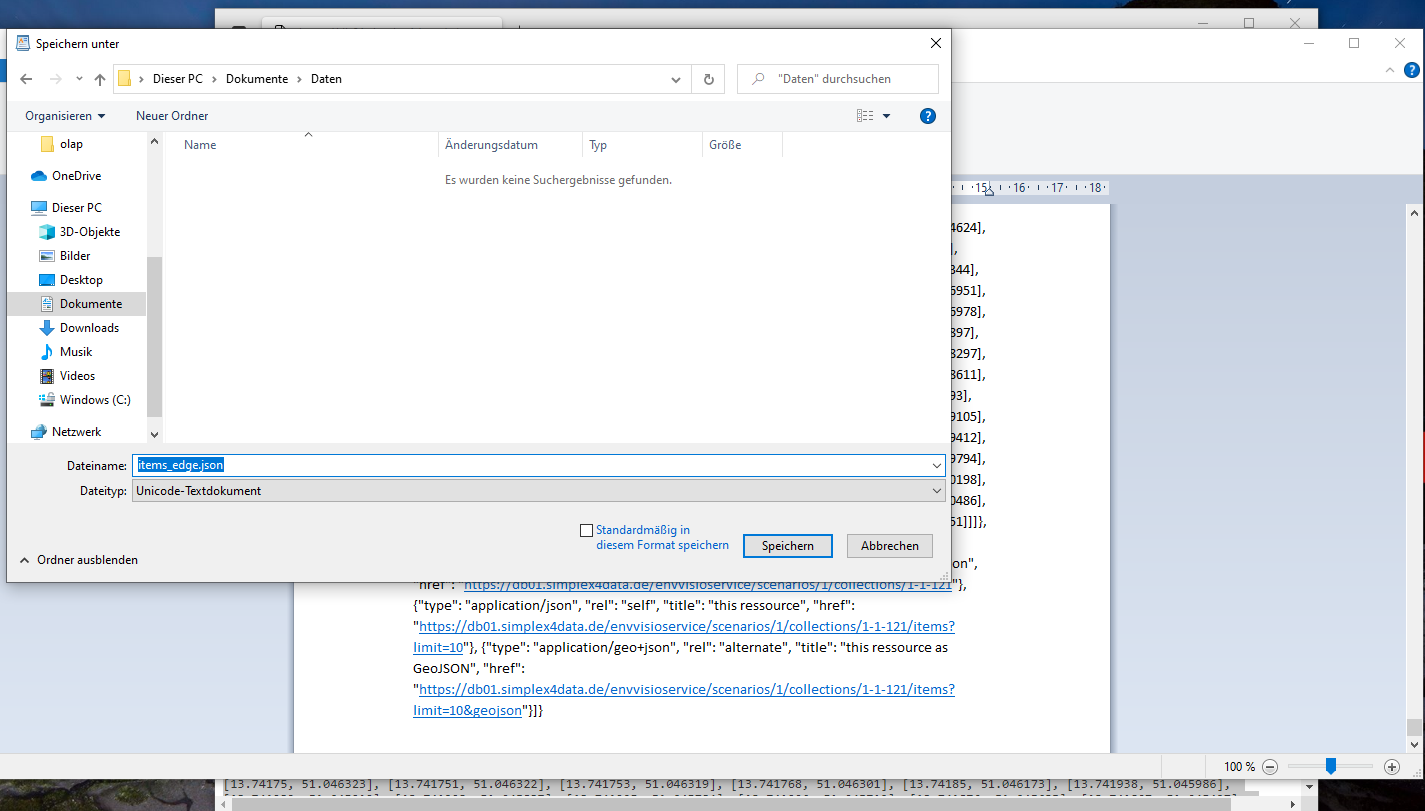Viewport: 1425px width, 811px height.
Task: Click the view options icon
Action: pos(865,116)
